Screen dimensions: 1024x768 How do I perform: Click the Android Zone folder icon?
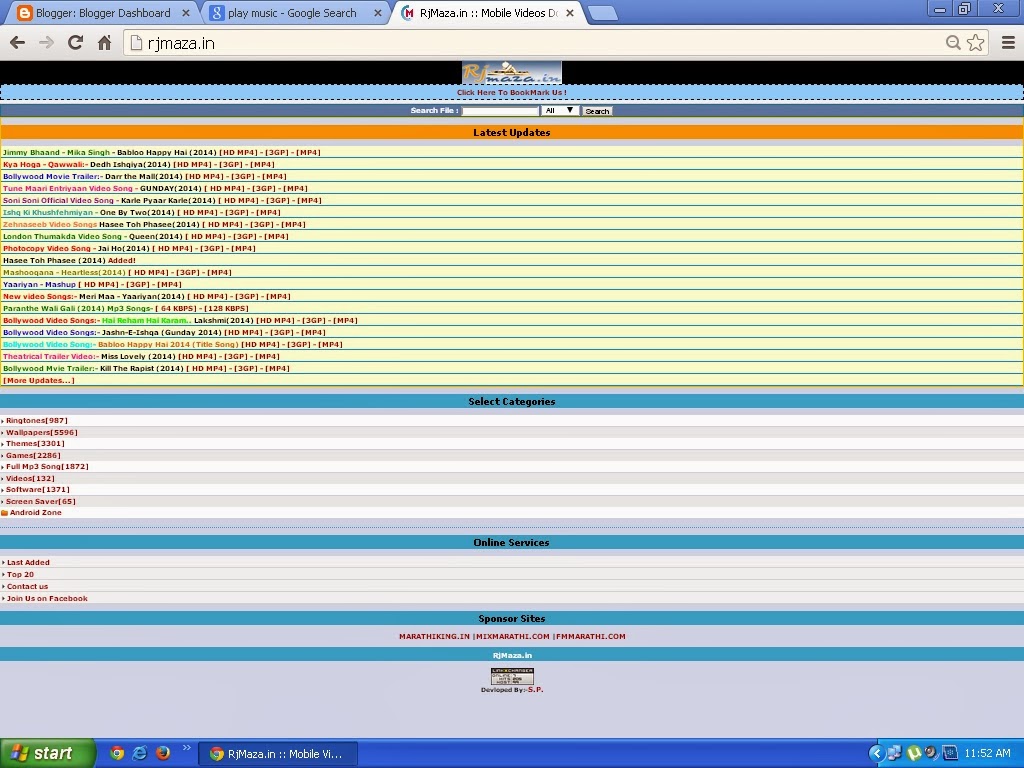[x=5, y=513]
